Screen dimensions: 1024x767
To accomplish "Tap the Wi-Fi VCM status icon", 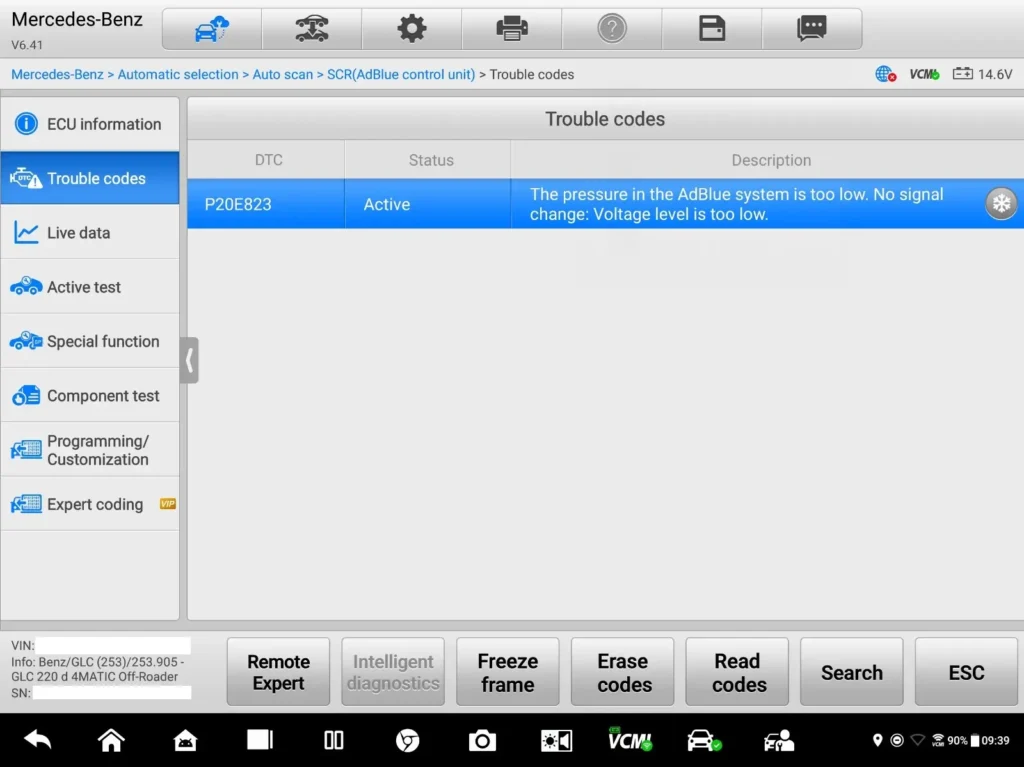I will (x=938, y=740).
